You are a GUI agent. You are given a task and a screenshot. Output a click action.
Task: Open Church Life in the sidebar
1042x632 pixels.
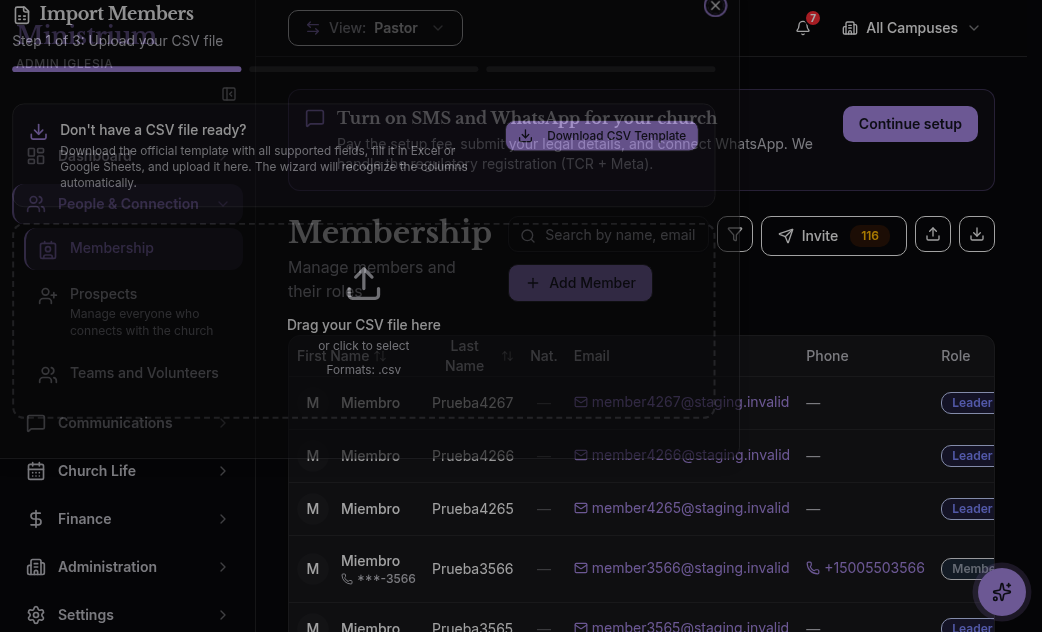(x=128, y=471)
